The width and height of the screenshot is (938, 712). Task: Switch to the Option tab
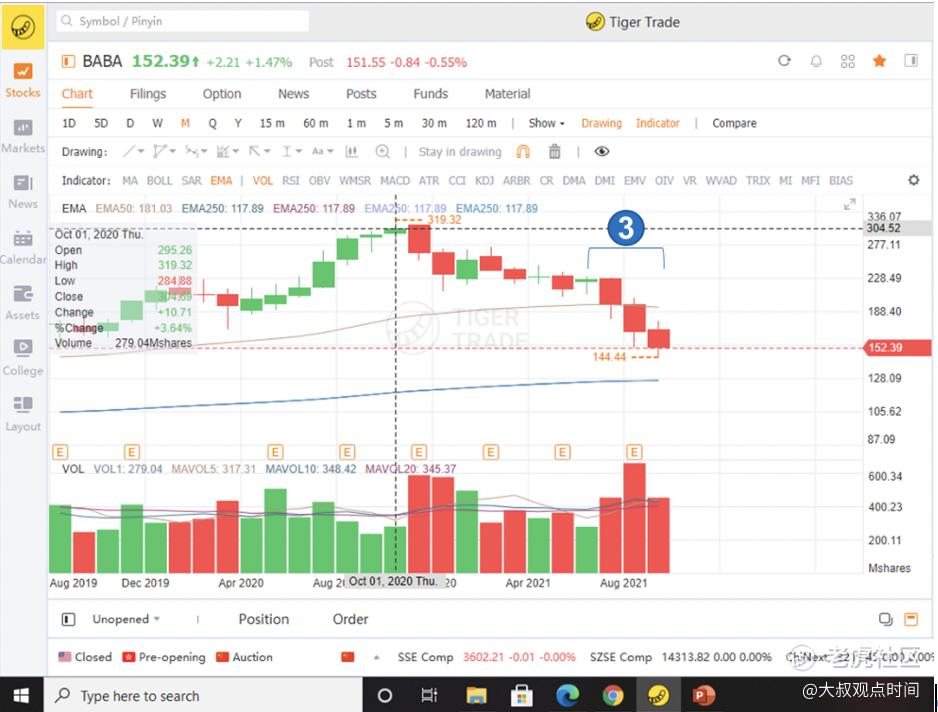[222, 94]
